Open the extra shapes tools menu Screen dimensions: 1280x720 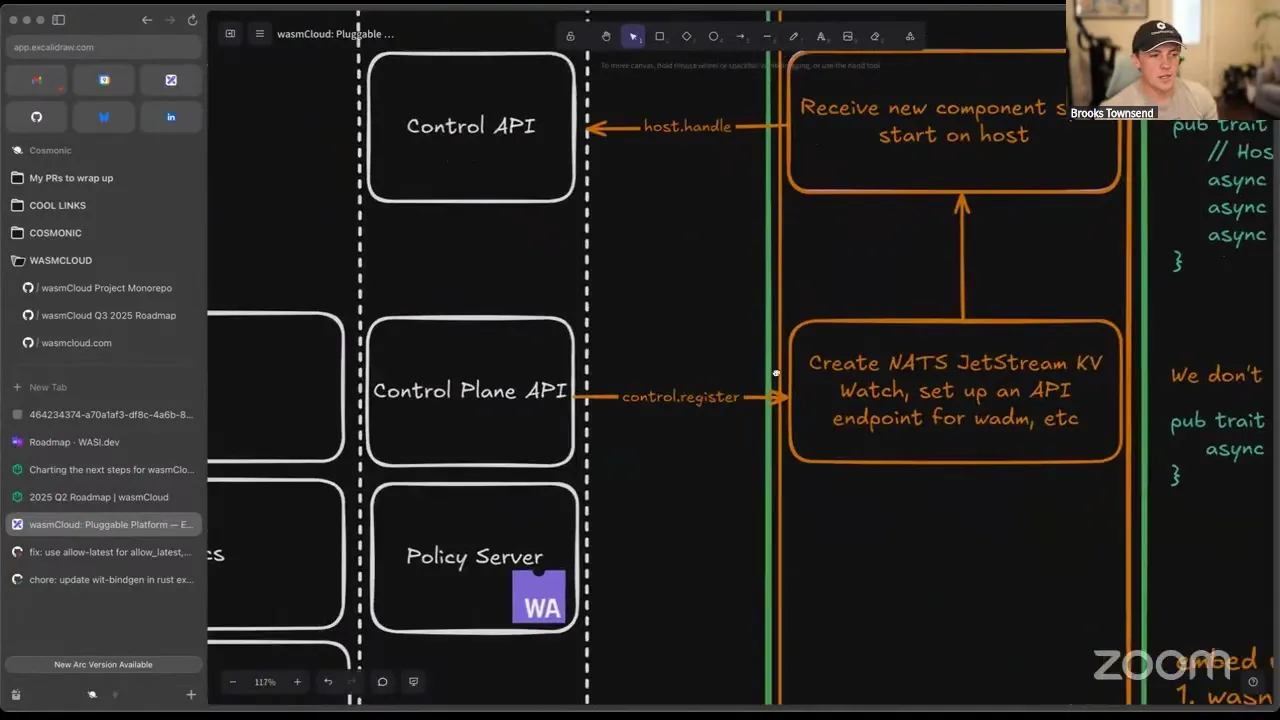click(x=910, y=36)
